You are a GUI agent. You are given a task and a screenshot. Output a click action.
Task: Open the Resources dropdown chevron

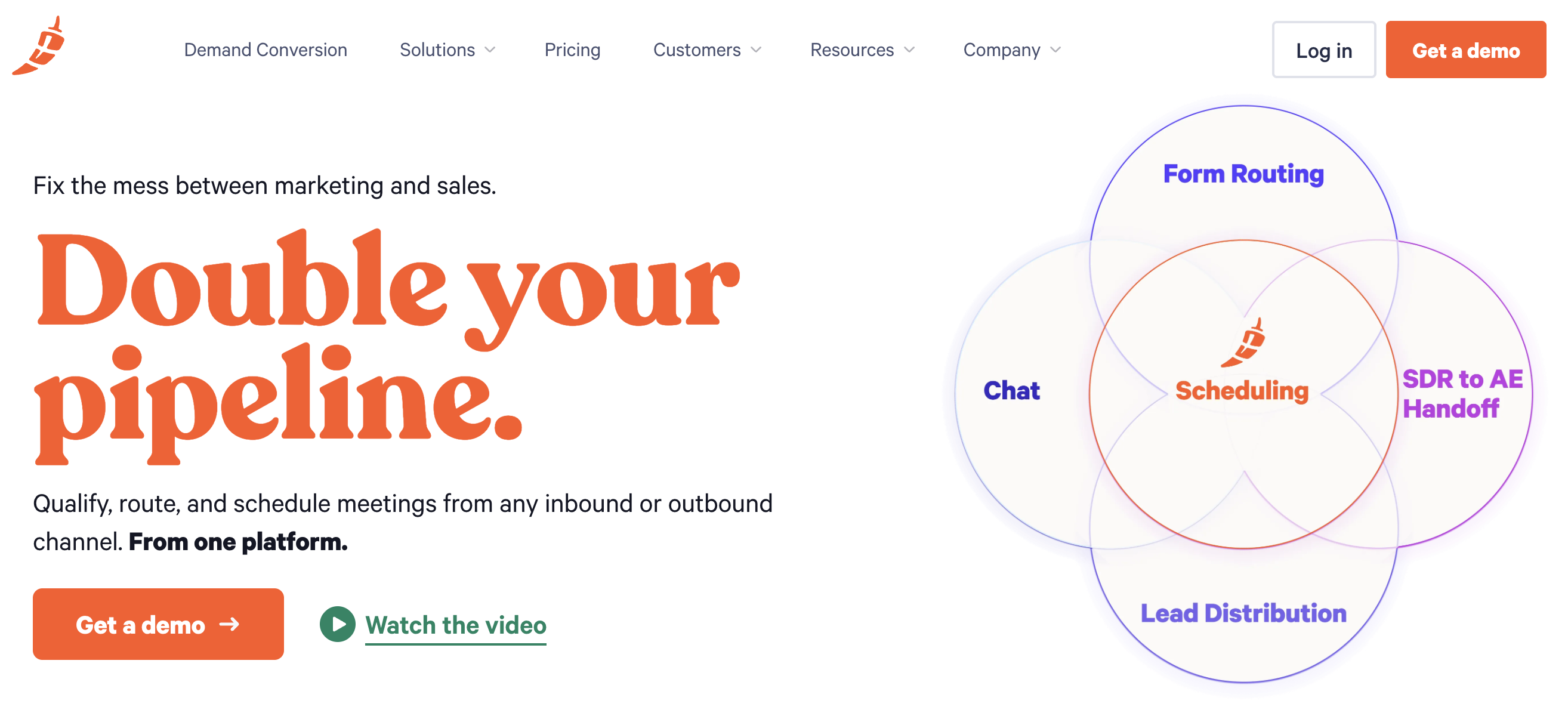(910, 50)
